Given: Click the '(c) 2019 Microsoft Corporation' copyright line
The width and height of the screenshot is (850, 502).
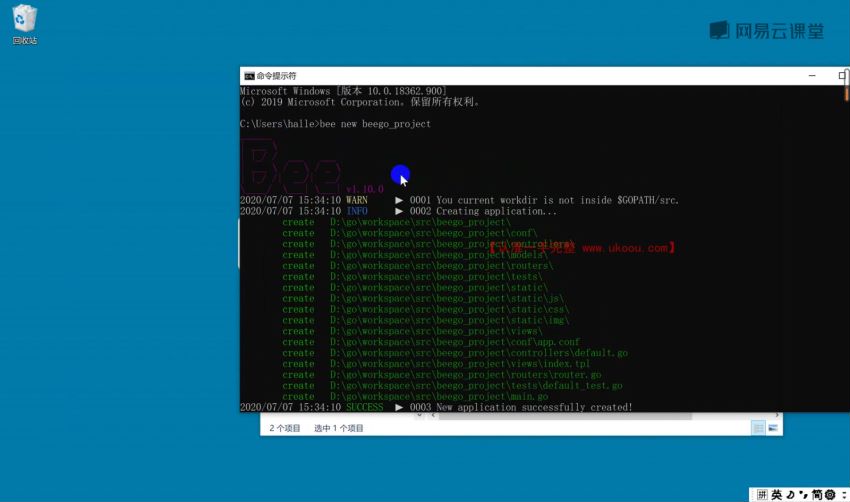Looking at the screenshot, I should [360, 102].
